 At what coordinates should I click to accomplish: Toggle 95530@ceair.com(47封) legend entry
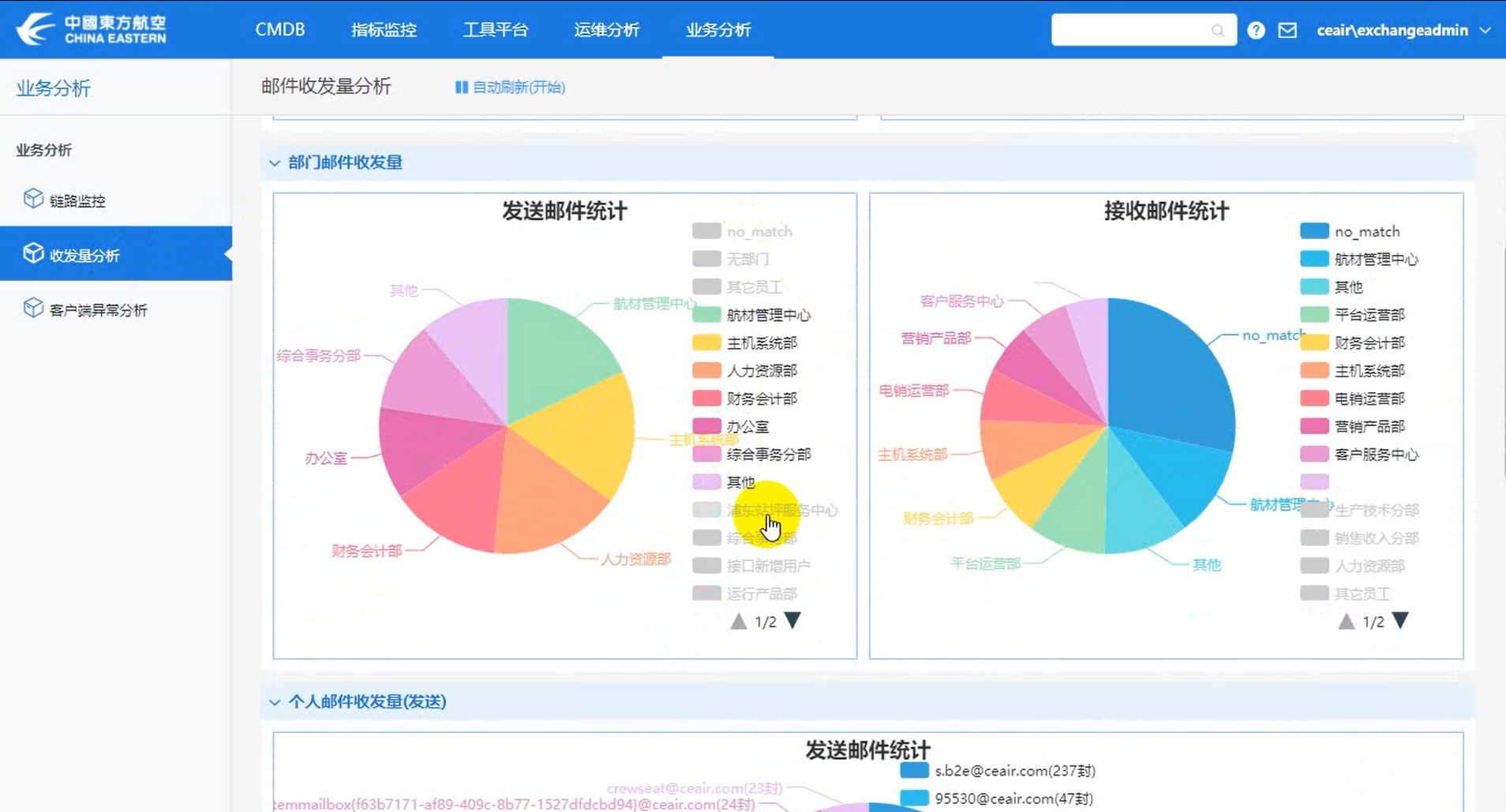[x=996, y=798]
